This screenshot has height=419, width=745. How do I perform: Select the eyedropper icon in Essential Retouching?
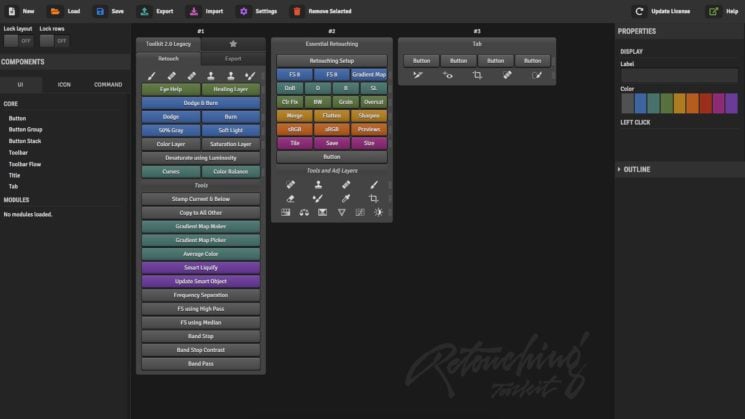coord(346,199)
